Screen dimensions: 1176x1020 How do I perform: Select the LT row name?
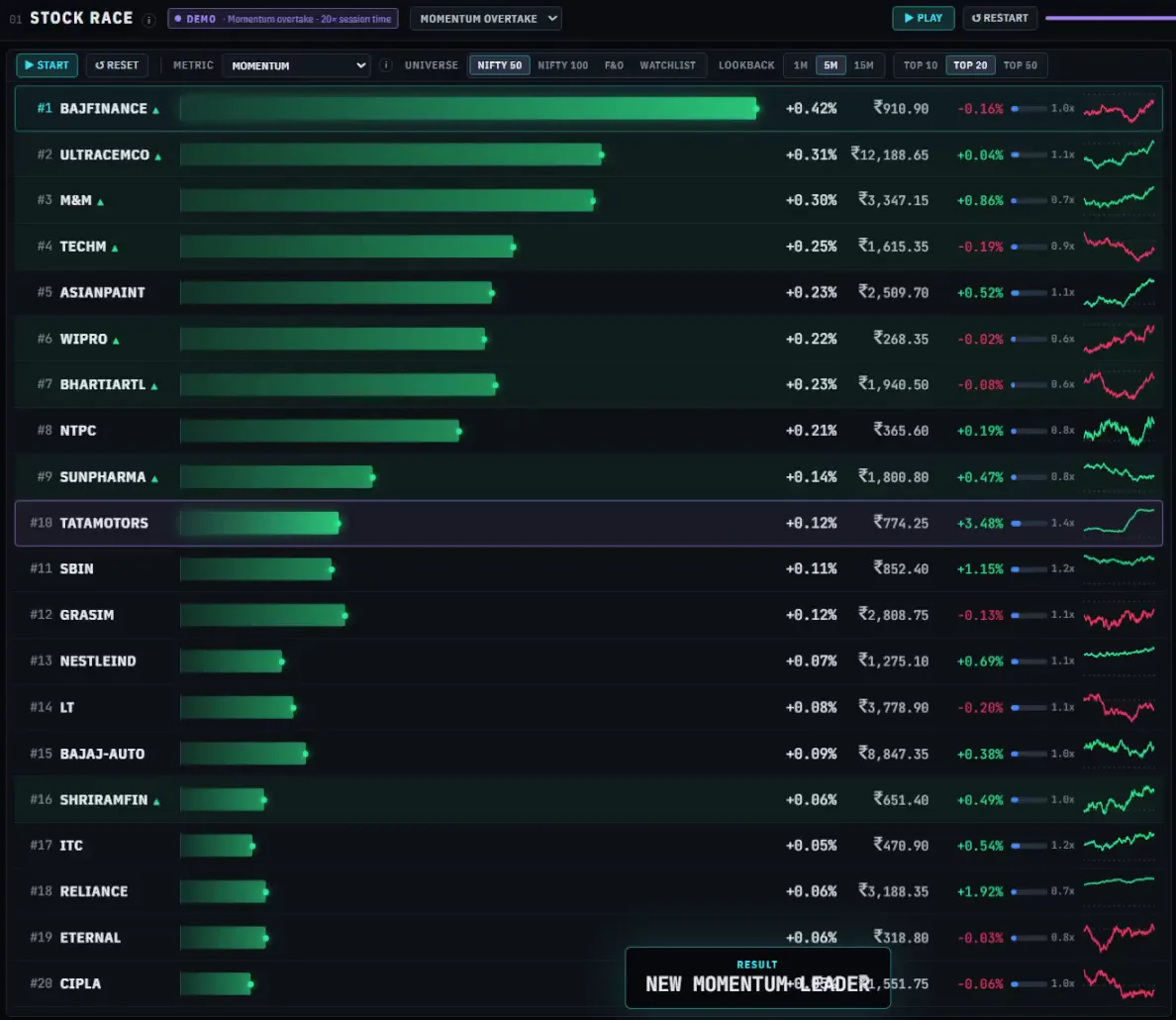(x=66, y=708)
